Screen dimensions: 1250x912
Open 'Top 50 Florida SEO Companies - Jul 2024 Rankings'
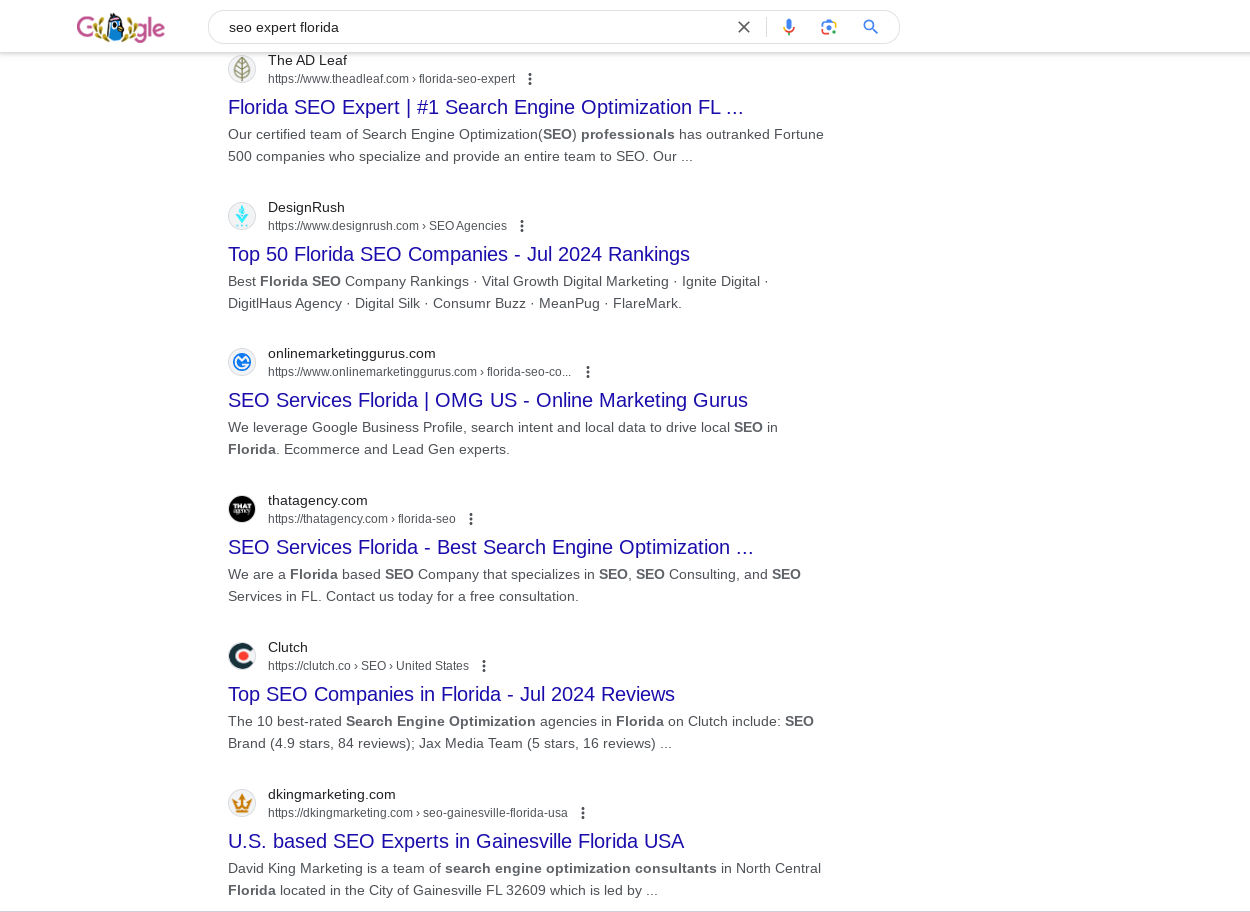point(459,254)
